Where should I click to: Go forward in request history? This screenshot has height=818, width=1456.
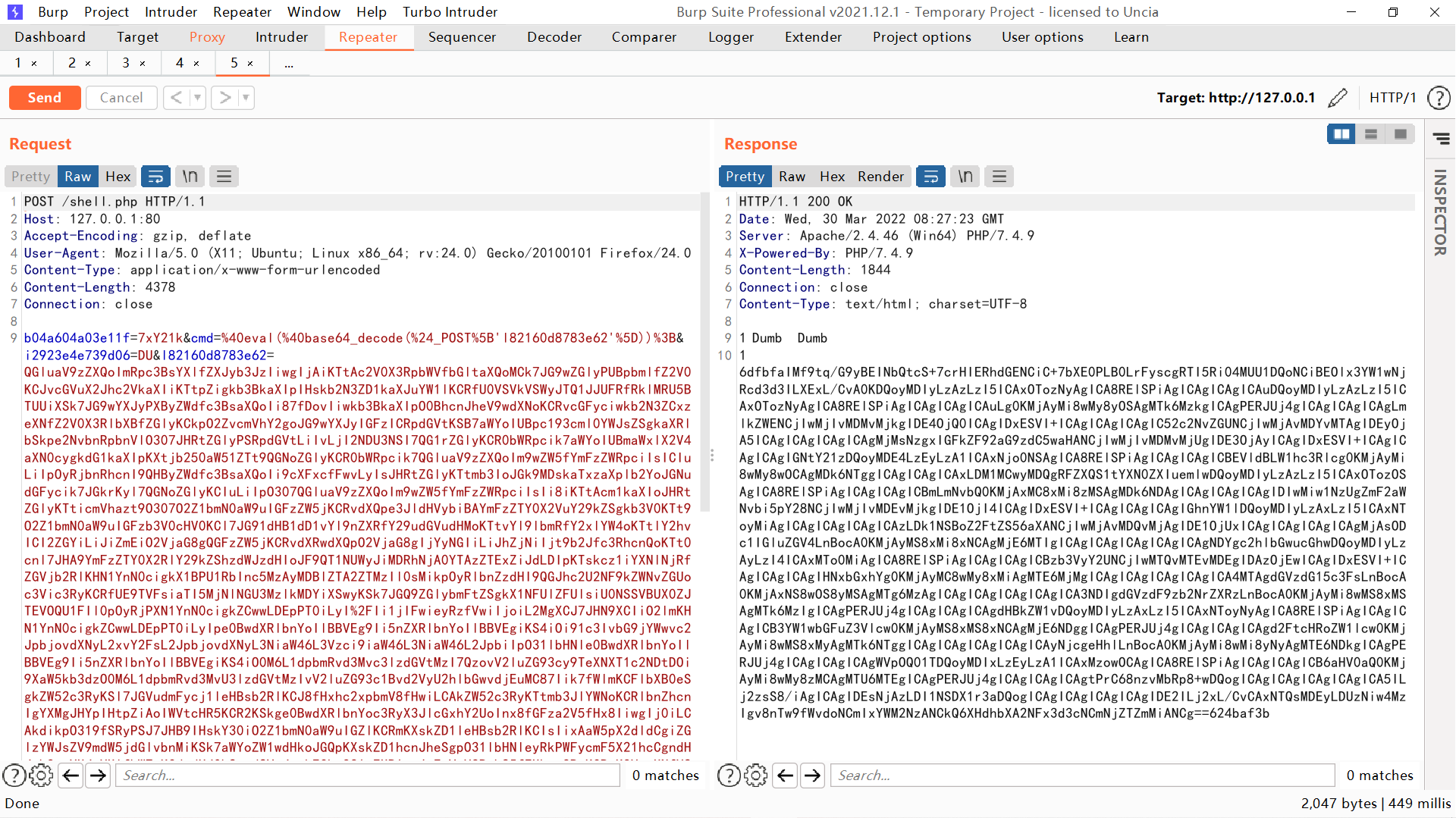pyautogui.click(x=224, y=98)
